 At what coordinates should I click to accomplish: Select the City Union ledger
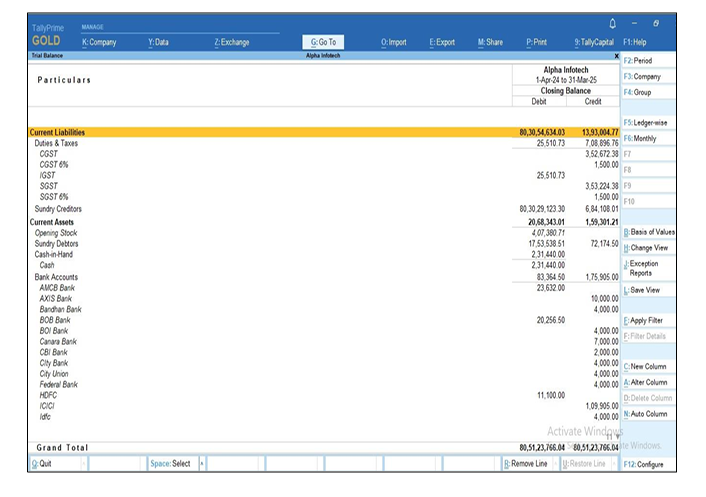pos(324,374)
